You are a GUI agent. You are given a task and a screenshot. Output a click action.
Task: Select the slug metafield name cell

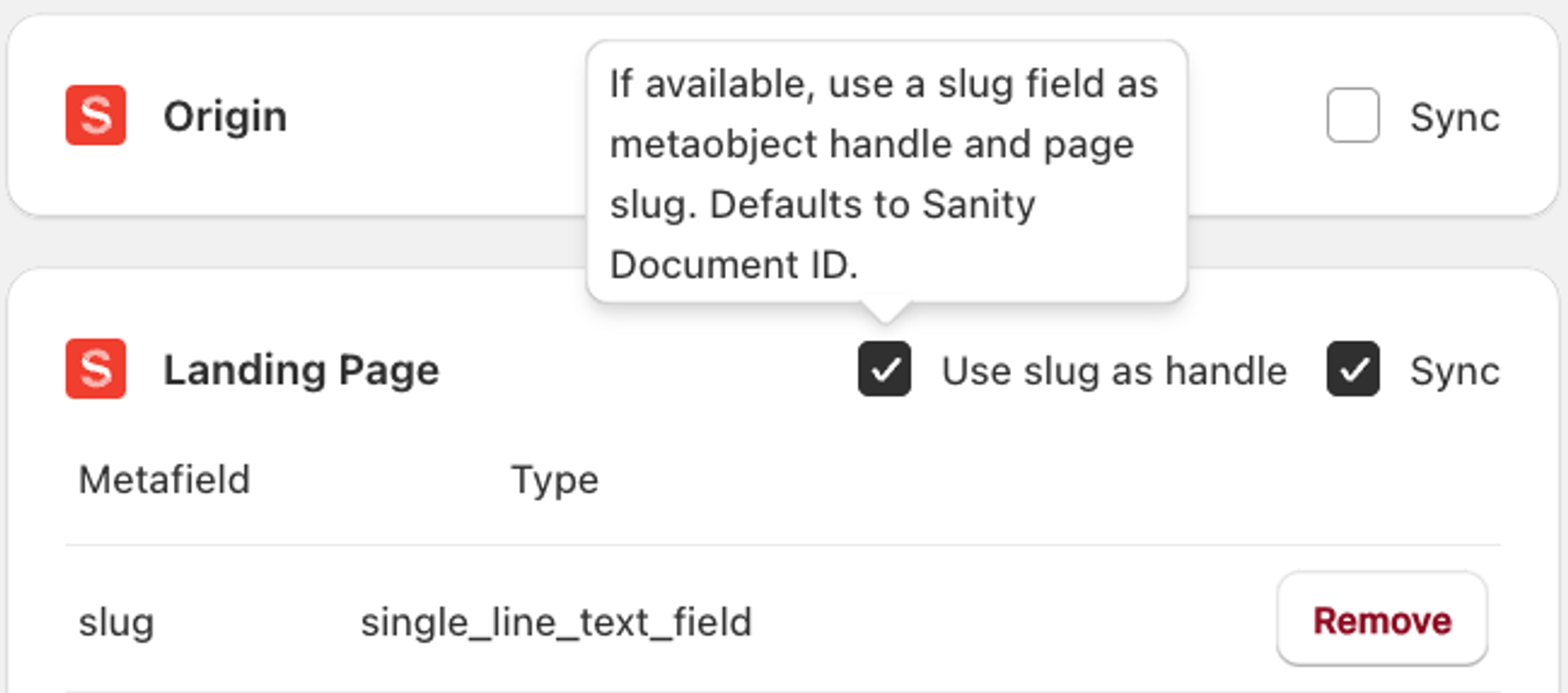click(x=116, y=623)
